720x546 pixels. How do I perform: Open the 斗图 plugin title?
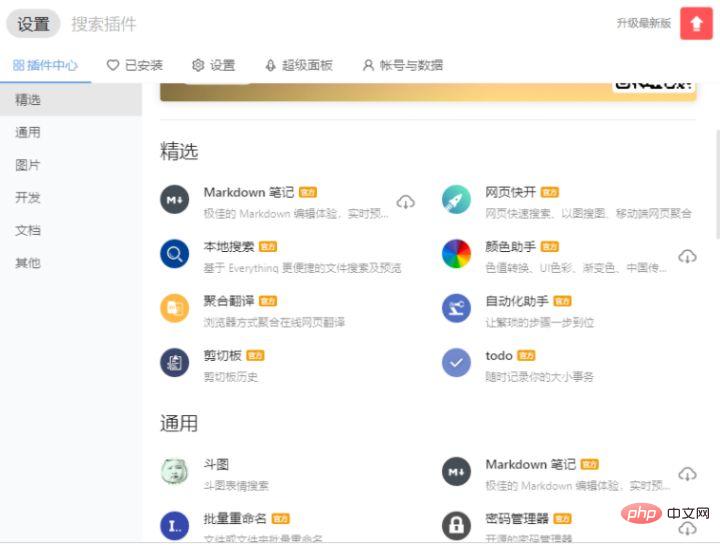pyautogui.click(x=216, y=464)
